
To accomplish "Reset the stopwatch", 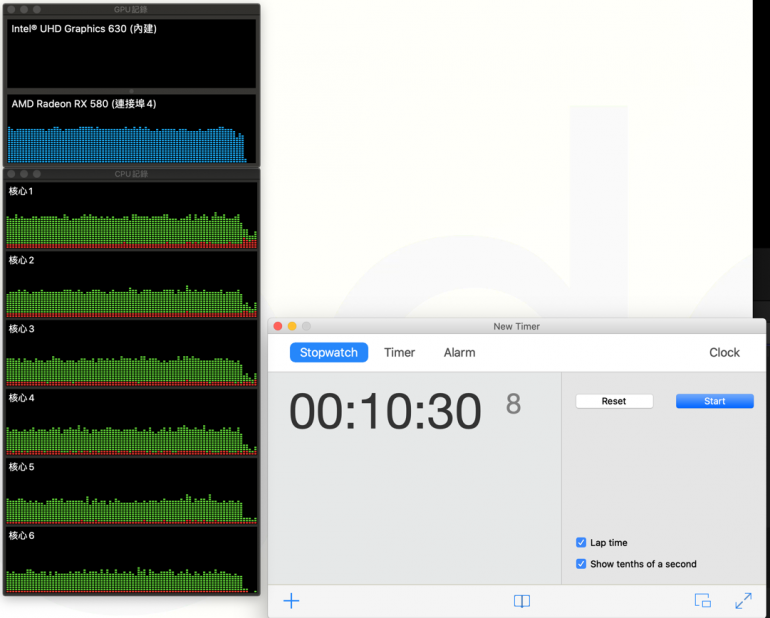I will (614, 401).
